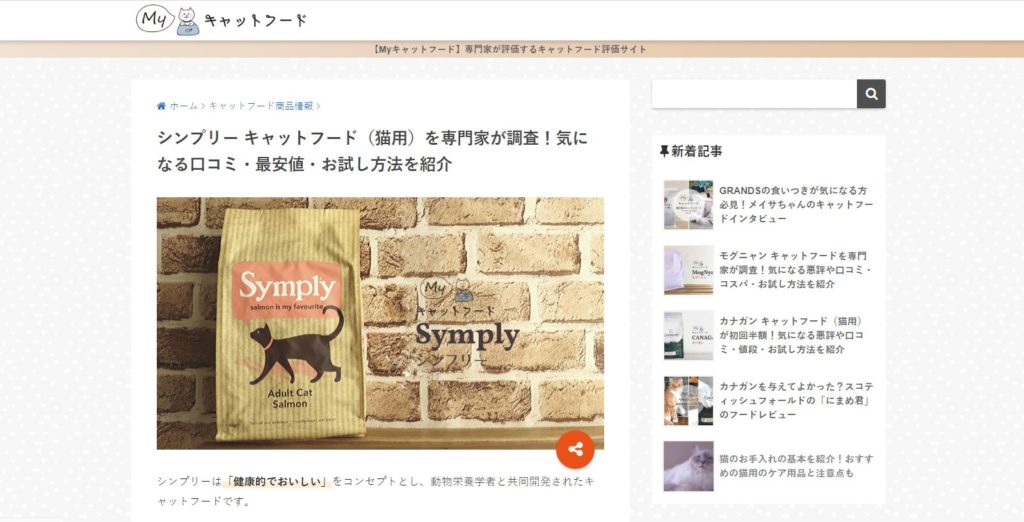Click the white fluffy cat thumbnail
Viewport: 1024px width, 522px height.
pyautogui.click(x=688, y=466)
